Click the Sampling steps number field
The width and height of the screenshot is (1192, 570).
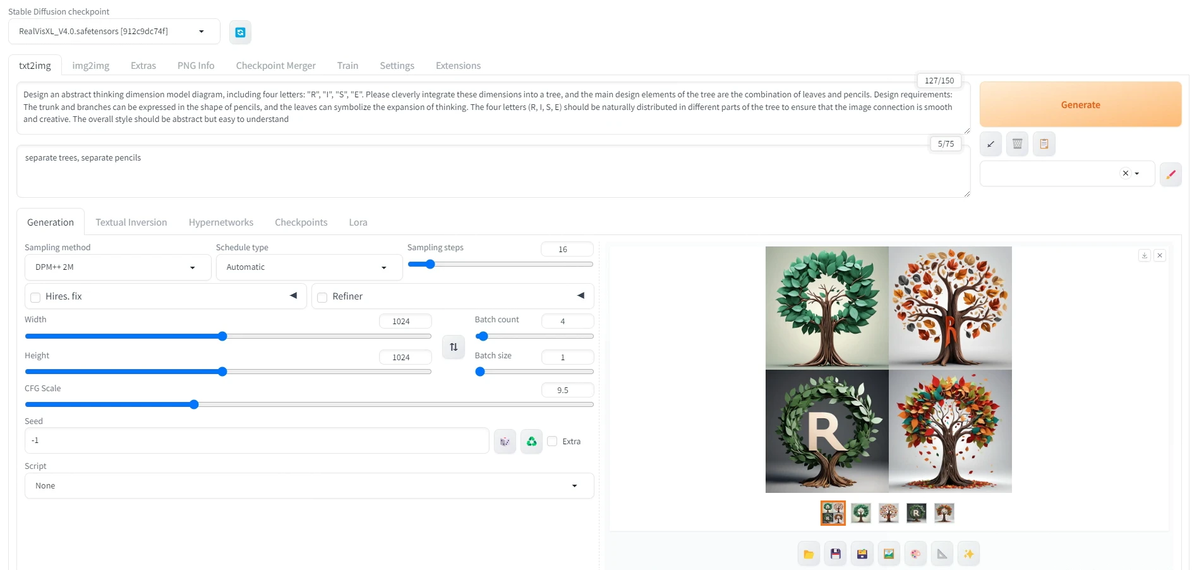point(567,249)
